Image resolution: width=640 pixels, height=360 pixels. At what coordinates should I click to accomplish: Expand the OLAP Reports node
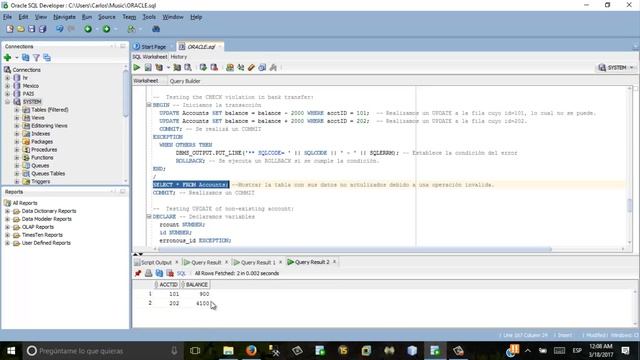point(7,227)
